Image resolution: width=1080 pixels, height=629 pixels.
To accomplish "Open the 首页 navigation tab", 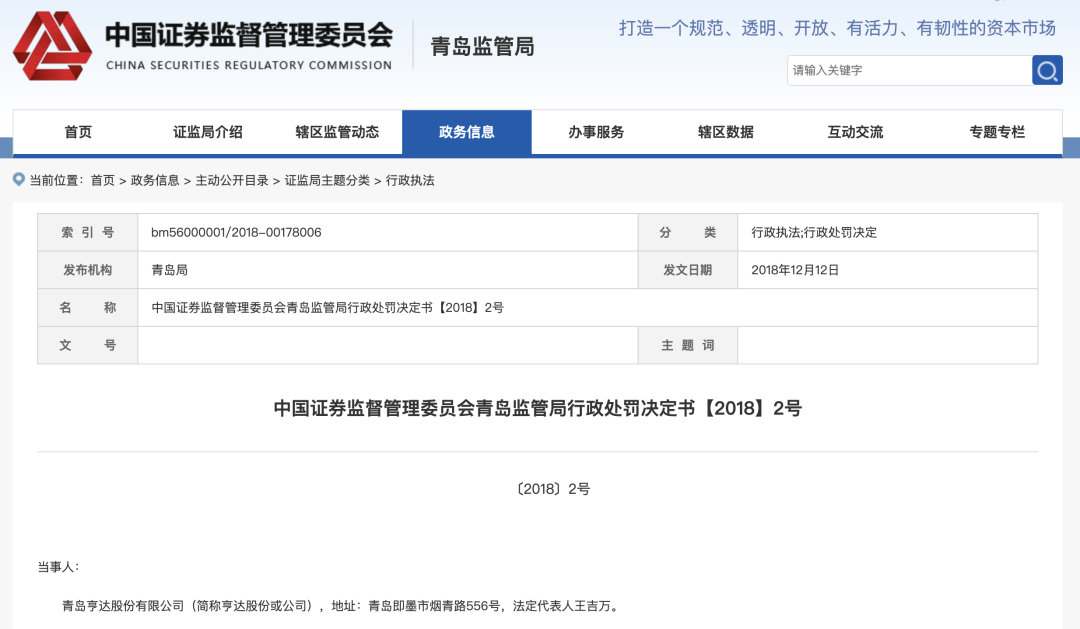I will tap(78, 132).
